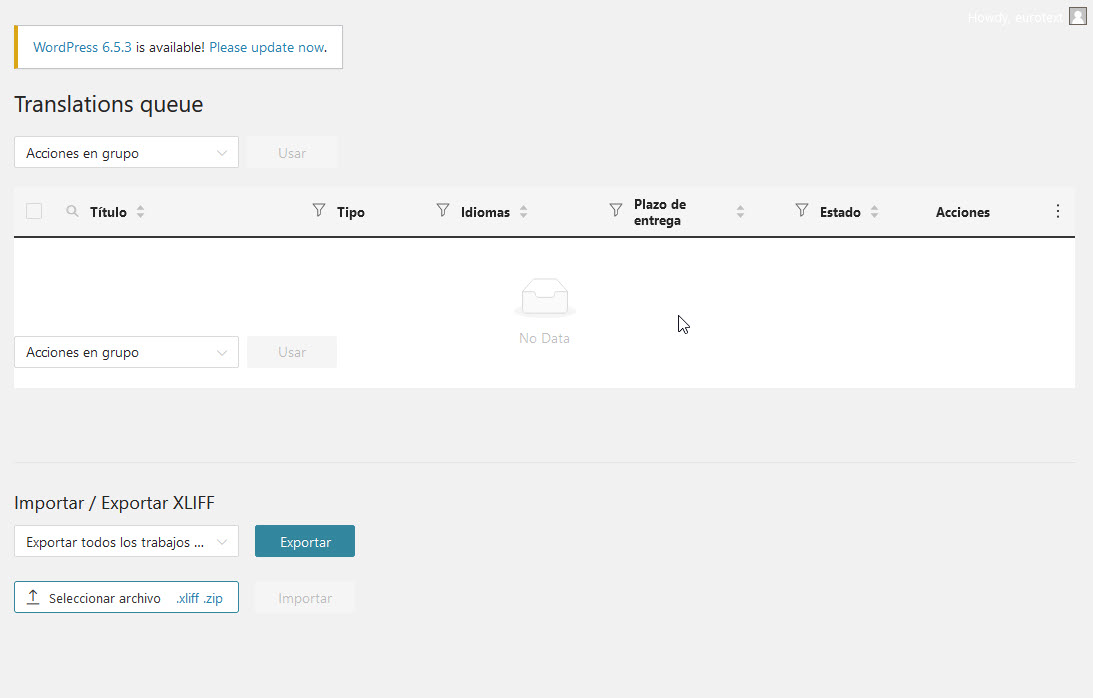Open the filter icon for Estado column
Screen dimensions: 1093x698
point(801,211)
